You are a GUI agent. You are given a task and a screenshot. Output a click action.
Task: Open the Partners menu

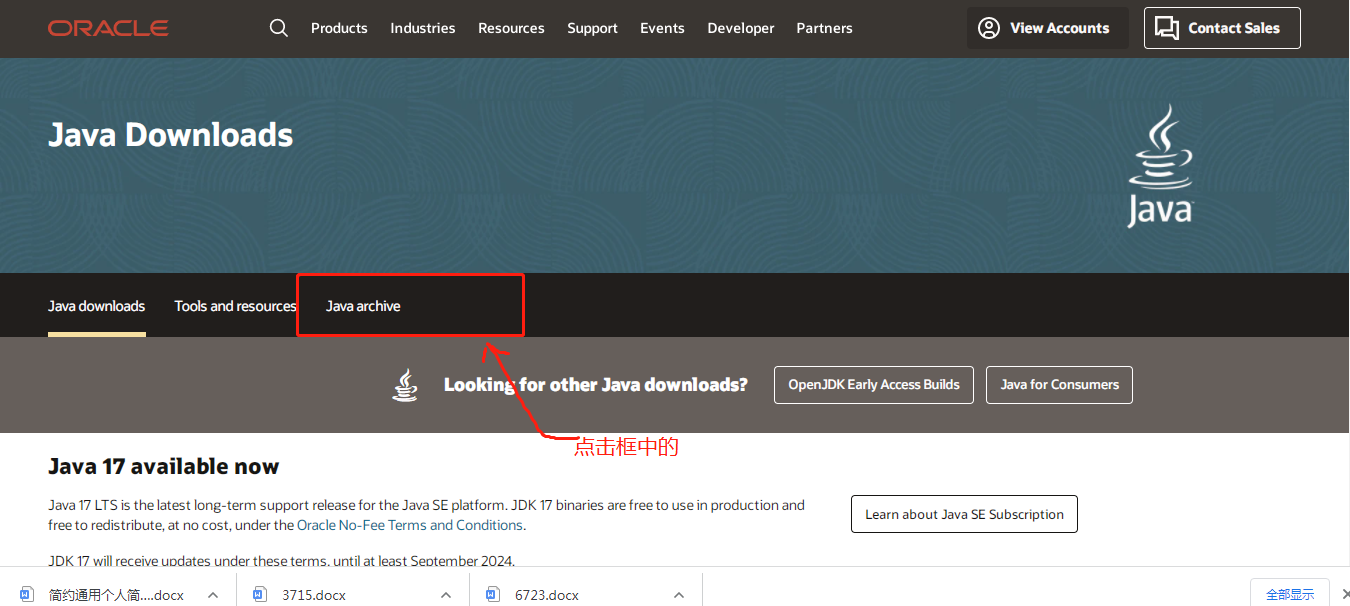click(825, 28)
